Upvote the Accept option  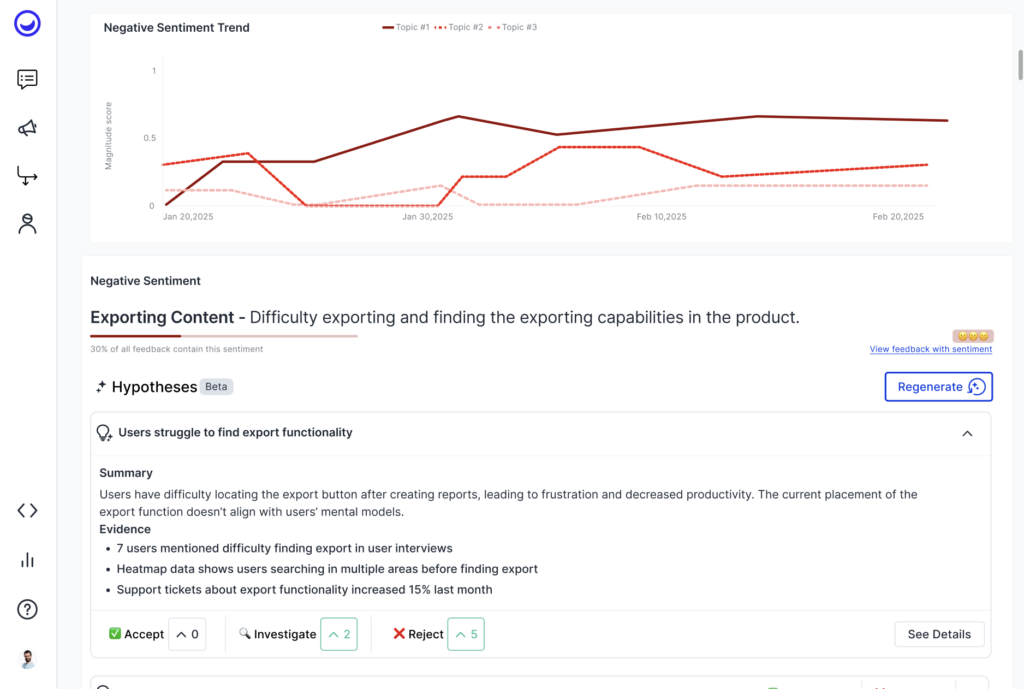pyautogui.click(x=187, y=634)
